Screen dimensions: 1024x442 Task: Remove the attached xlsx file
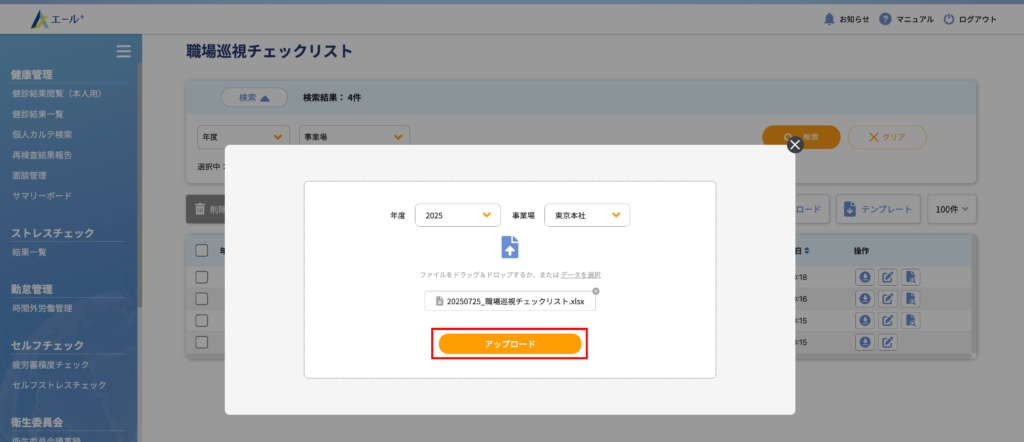596,291
